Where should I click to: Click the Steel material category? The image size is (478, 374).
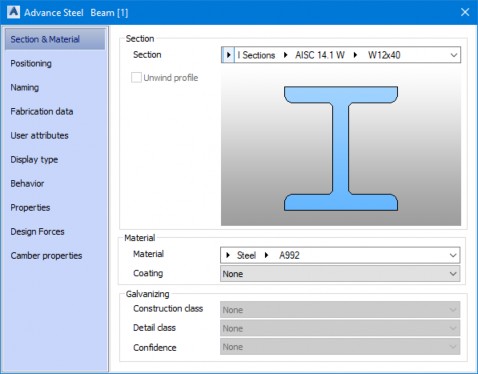point(246,255)
